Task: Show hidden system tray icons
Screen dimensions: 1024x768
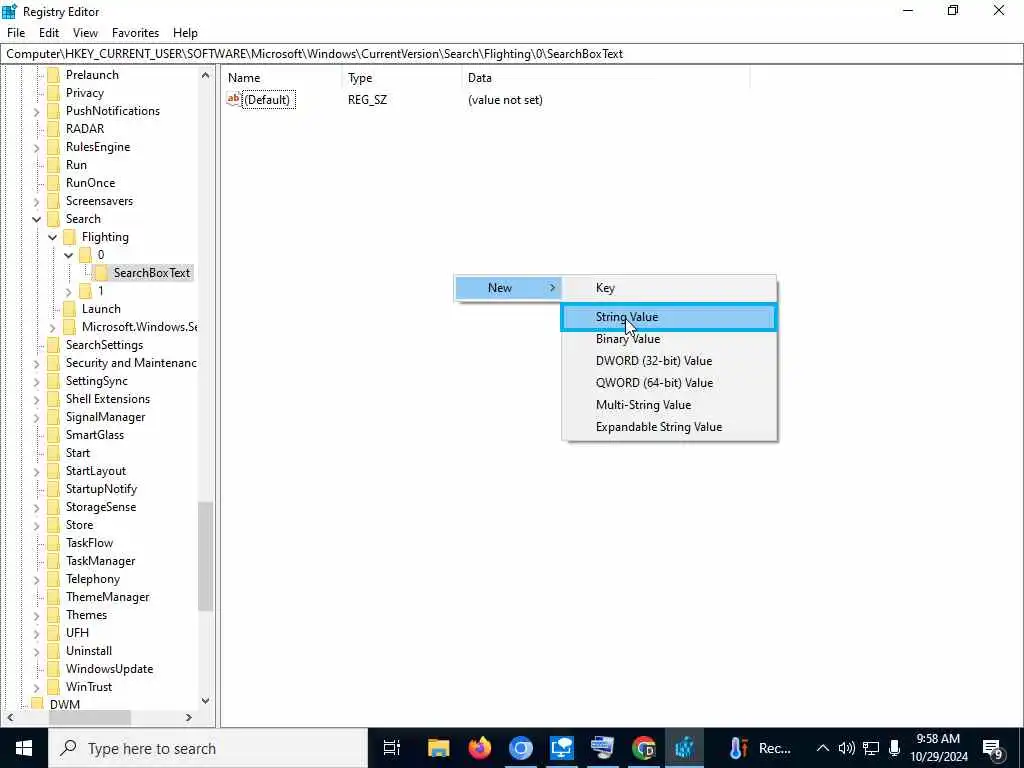Action: 823,748
